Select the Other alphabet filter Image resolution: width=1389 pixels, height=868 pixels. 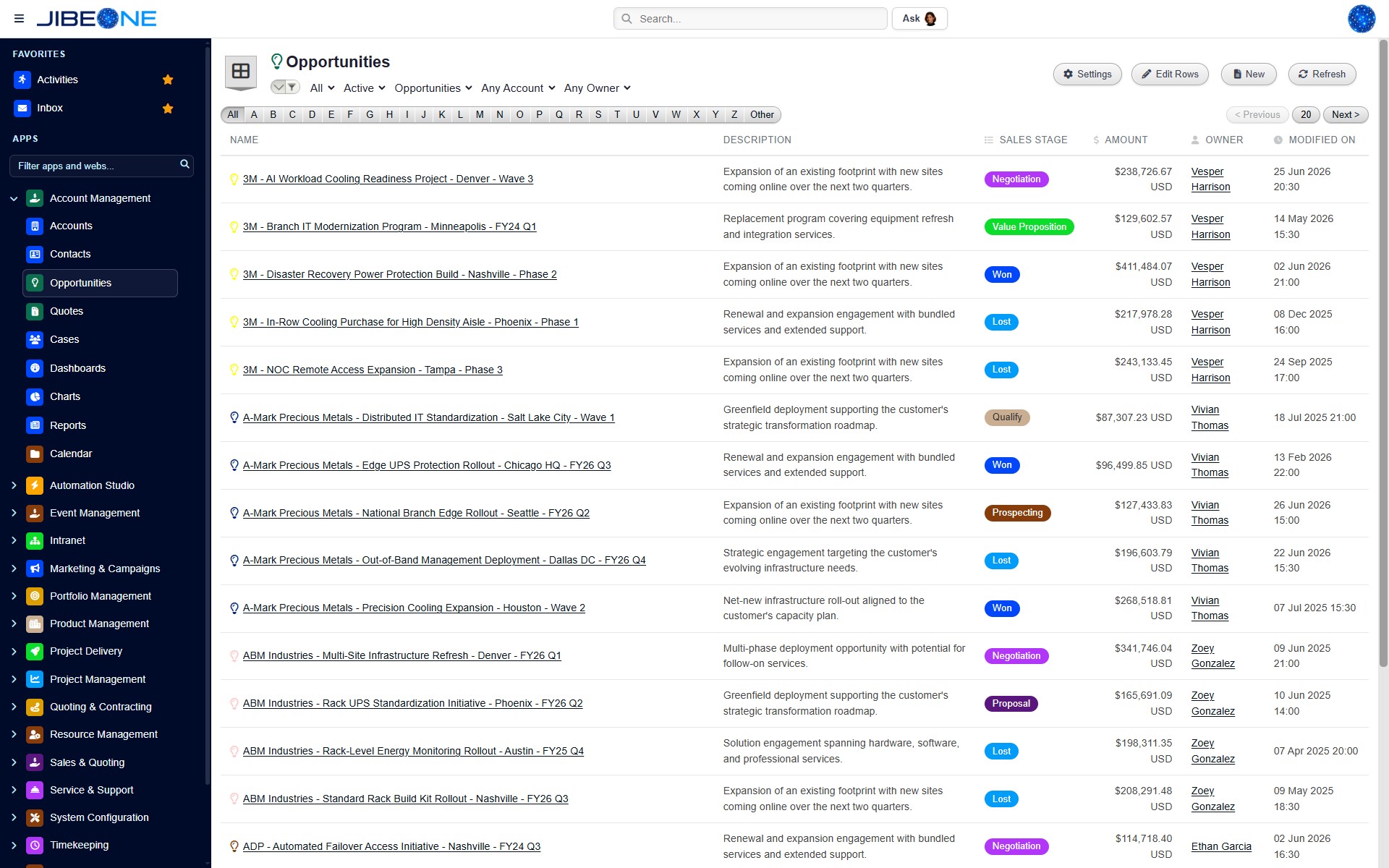coord(762,114)
